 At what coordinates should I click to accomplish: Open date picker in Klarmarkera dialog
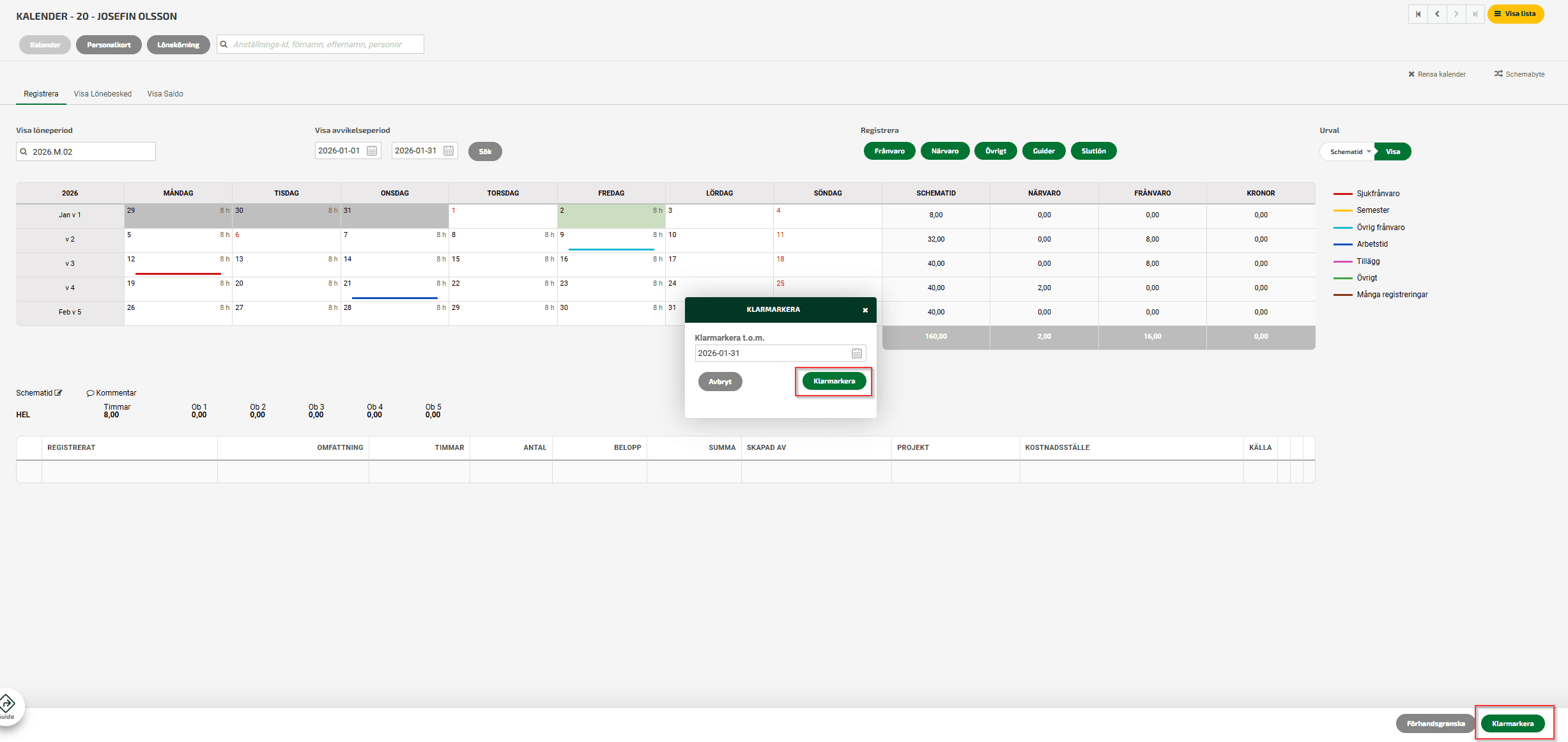point(857,353)
